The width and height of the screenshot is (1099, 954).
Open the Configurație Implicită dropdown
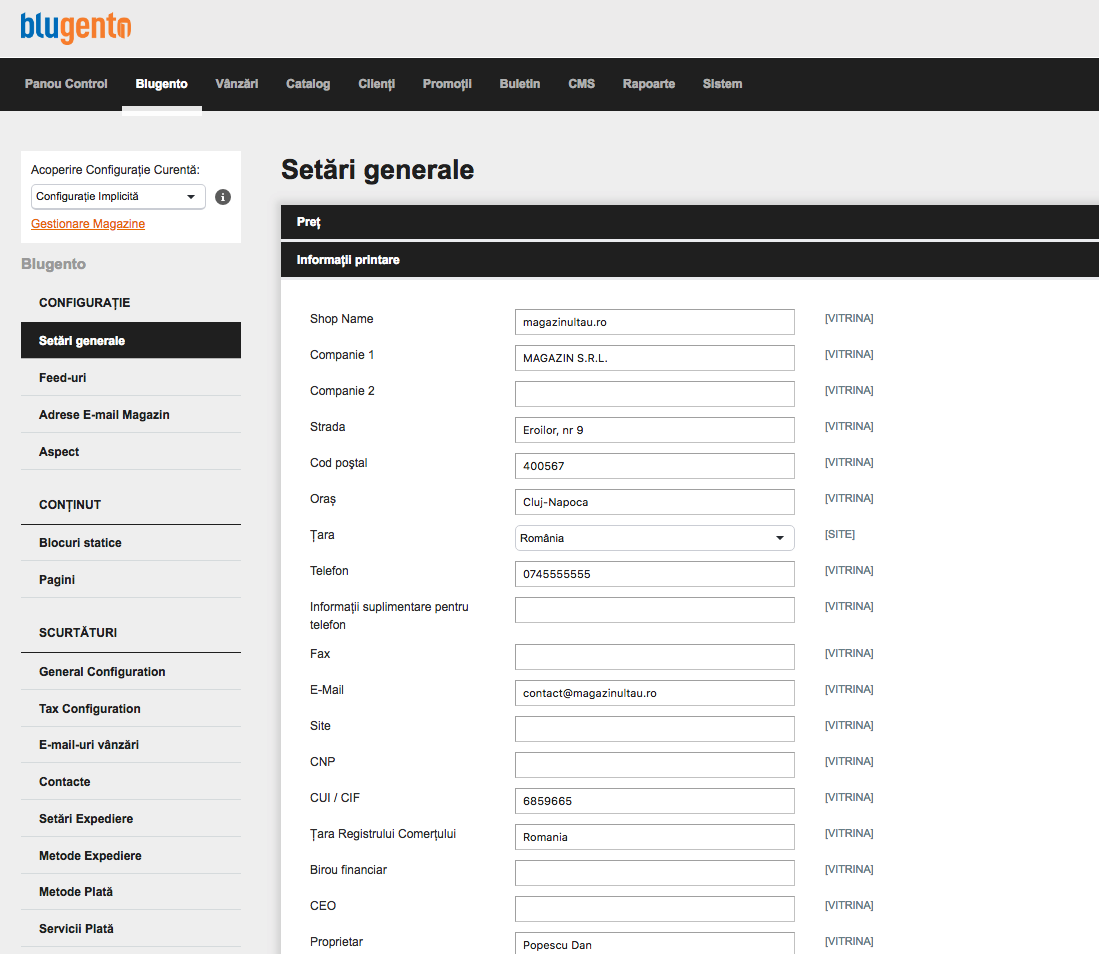(118, 197)
